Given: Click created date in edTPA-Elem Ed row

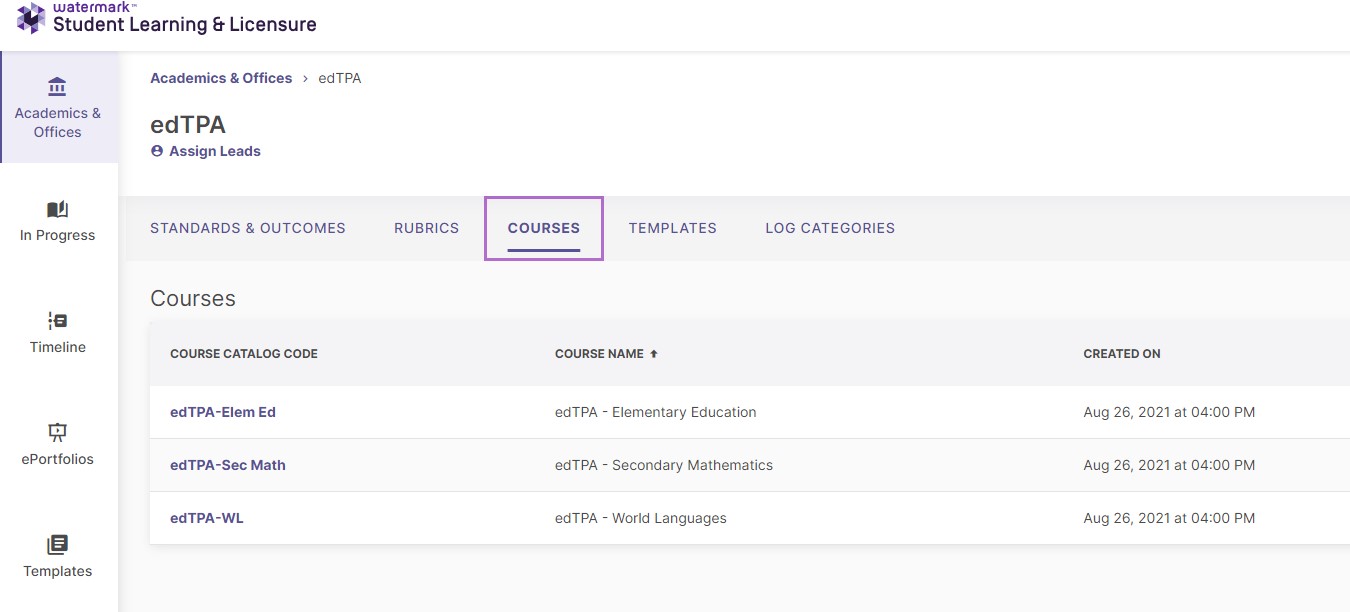Looking at the screenshot, I should tap(1169, 412).
